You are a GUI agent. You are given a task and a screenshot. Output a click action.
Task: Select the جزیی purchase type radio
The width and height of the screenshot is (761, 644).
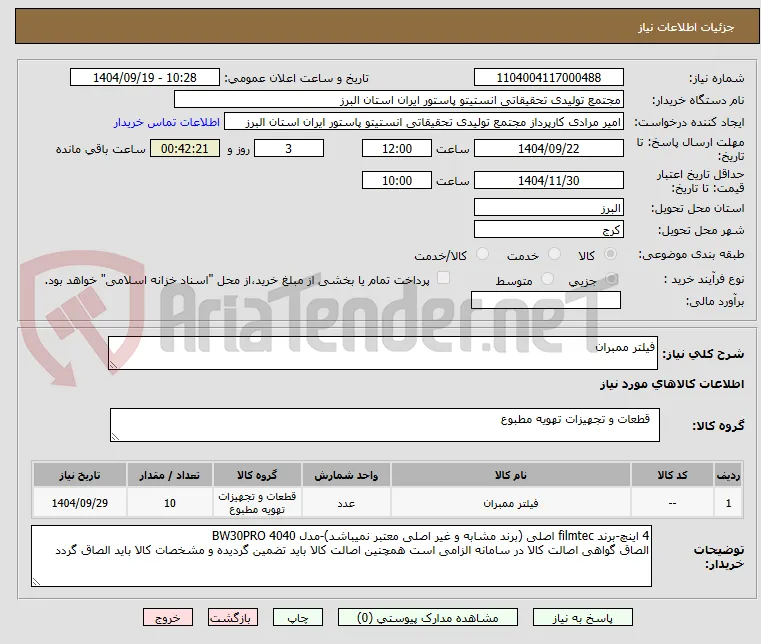pyautogui.click(x=611, y=279)
